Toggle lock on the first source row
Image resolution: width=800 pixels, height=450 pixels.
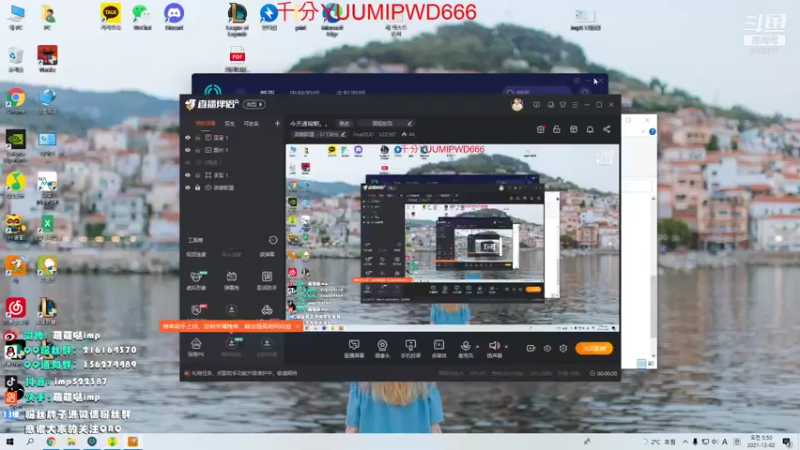197,138
